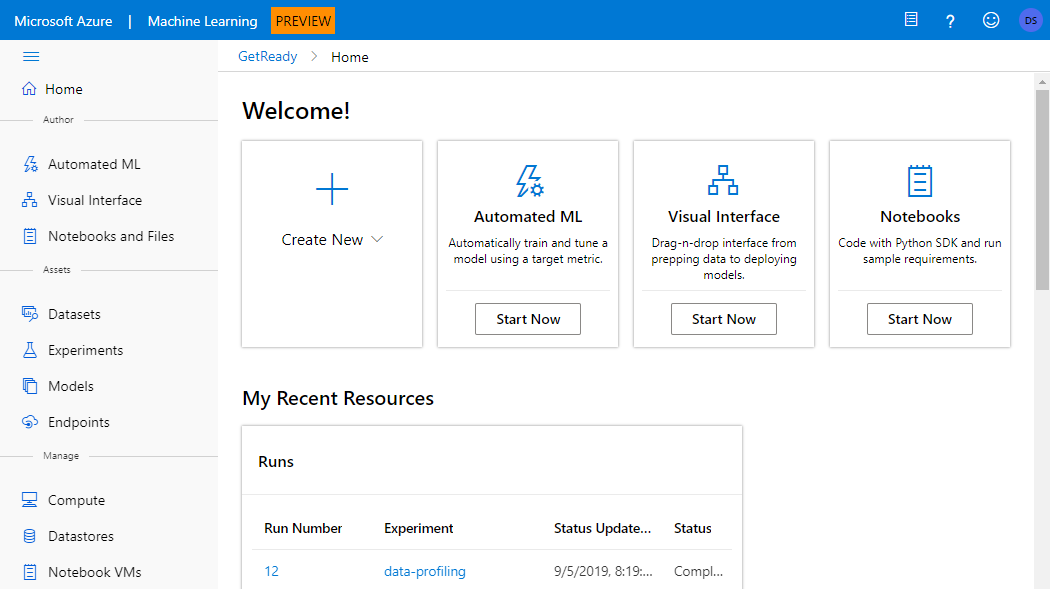Go to Datasets label in sidebar
This screenshot has height=589, width=1050.
[74, 314]
